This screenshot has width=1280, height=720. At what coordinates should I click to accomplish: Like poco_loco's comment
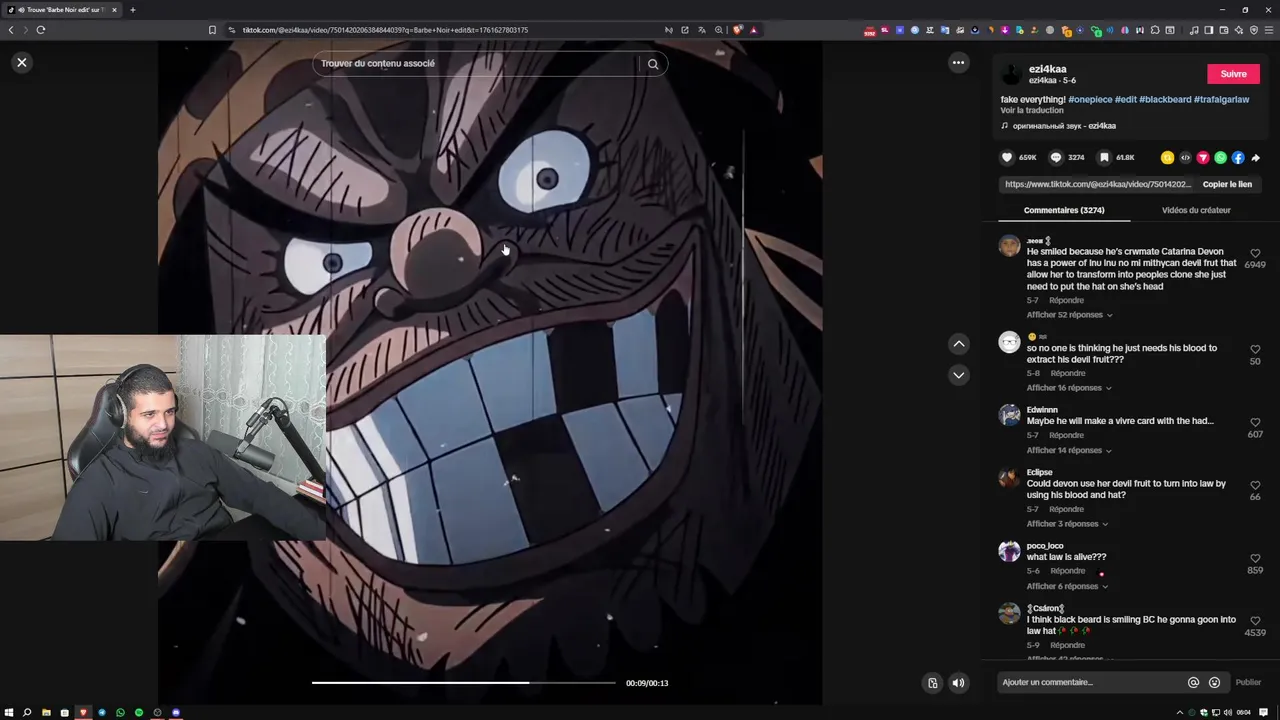click(x=1255, y=559)
